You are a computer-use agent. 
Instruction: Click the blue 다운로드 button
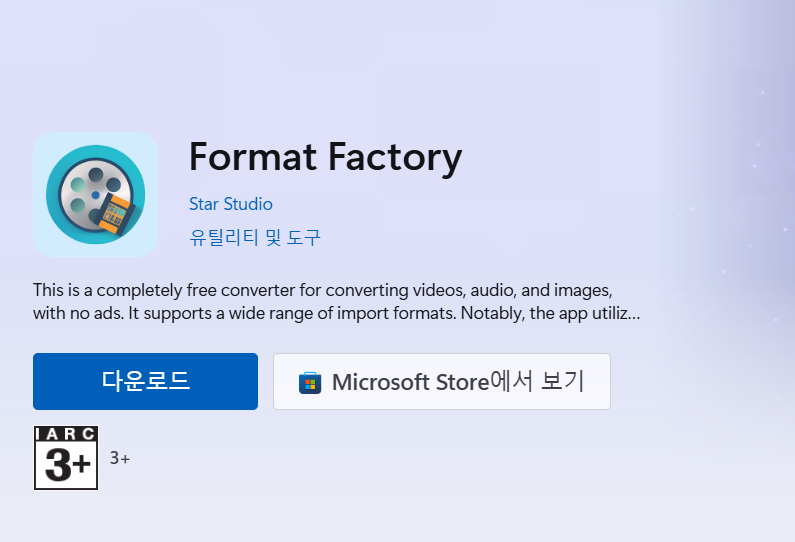[146, 381]
